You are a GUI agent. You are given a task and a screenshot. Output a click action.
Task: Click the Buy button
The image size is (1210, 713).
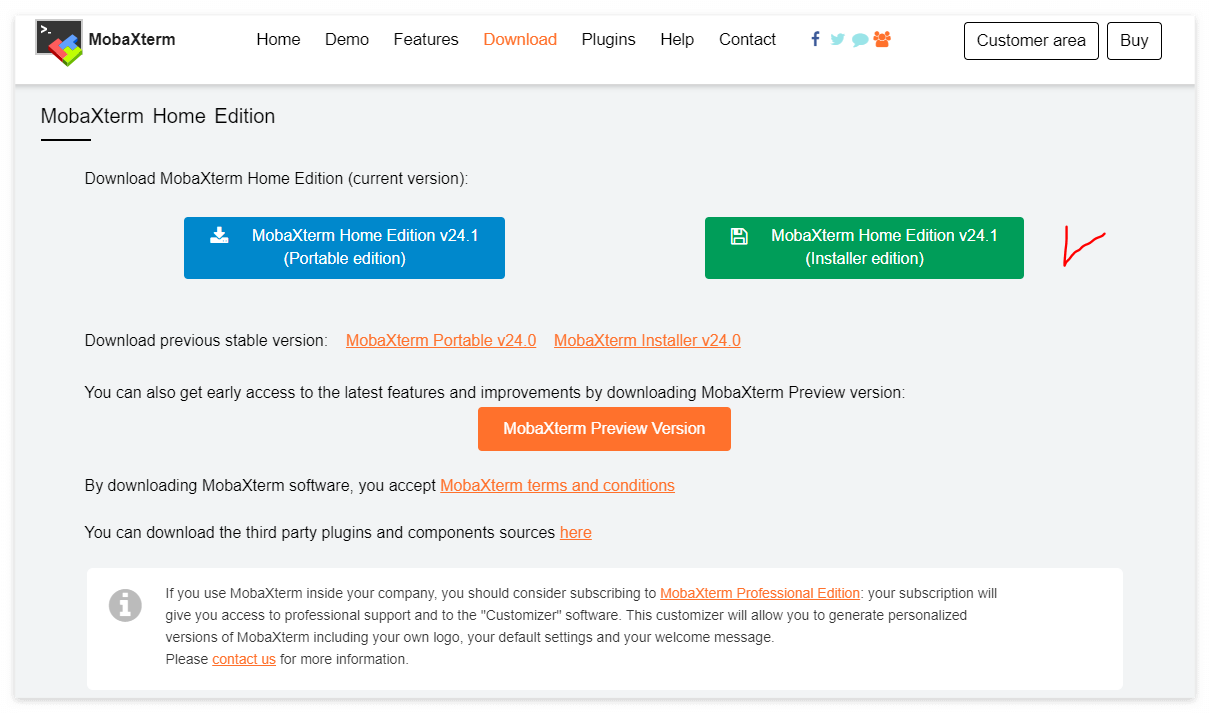[1134, 41]
